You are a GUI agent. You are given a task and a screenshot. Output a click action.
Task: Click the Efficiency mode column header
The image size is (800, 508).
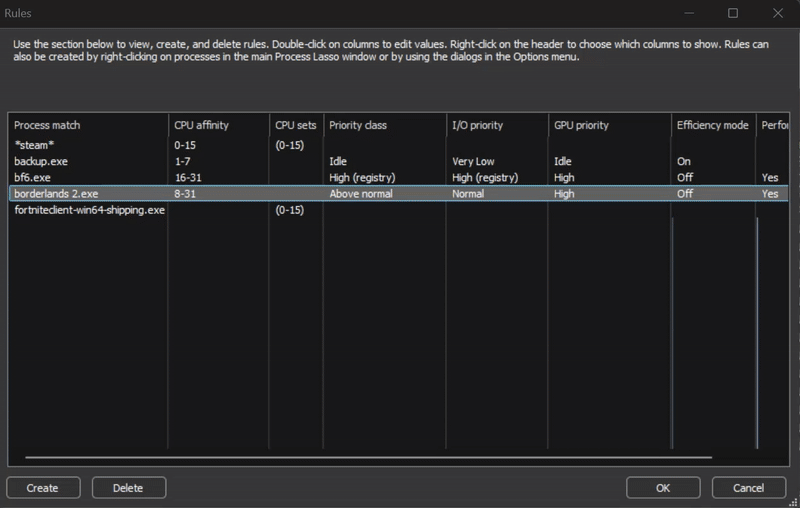(x=712, y=125)
